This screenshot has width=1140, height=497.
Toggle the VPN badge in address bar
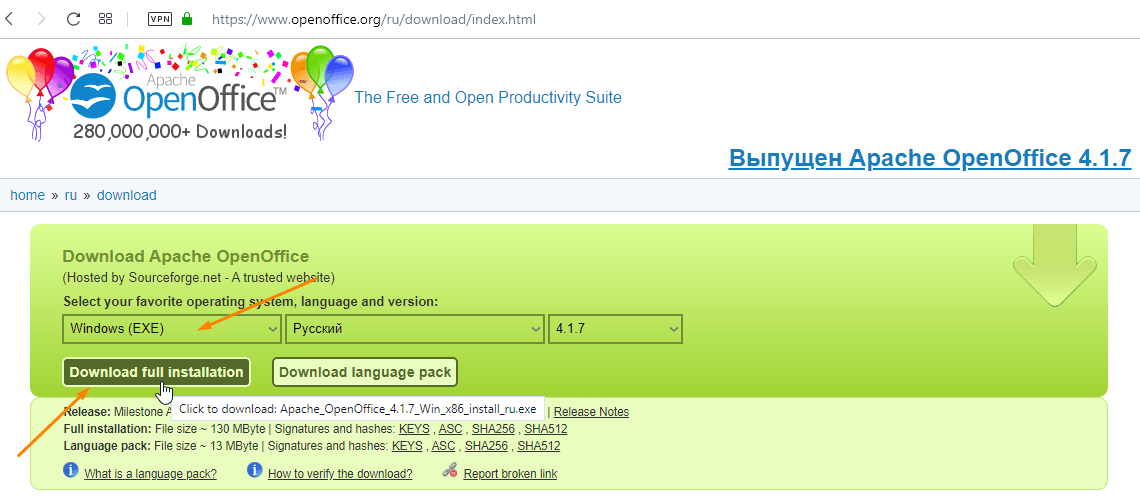(160, 19)
